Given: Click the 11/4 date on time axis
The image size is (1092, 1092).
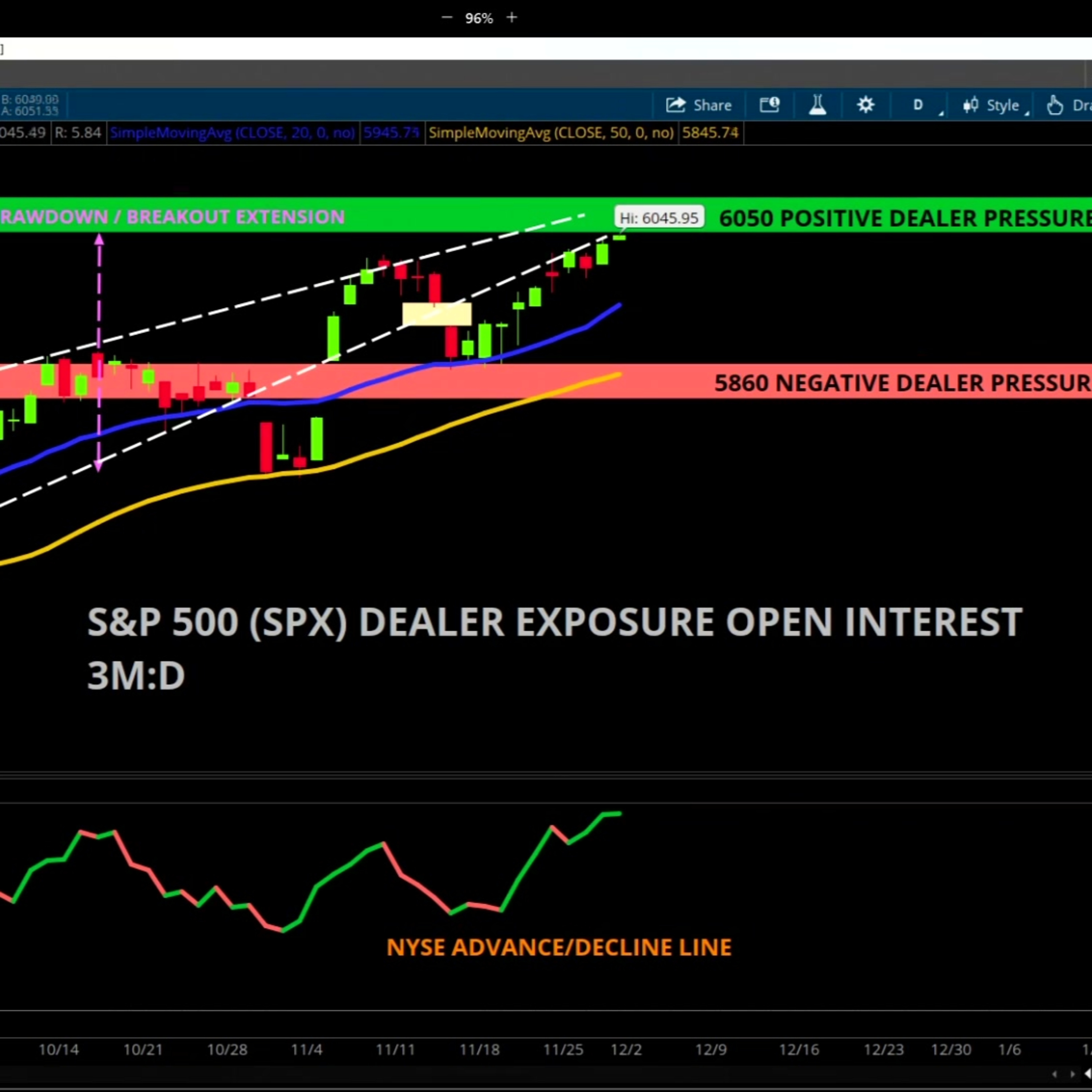Looking at the screenshot, I should click(x=306, y=1050).
